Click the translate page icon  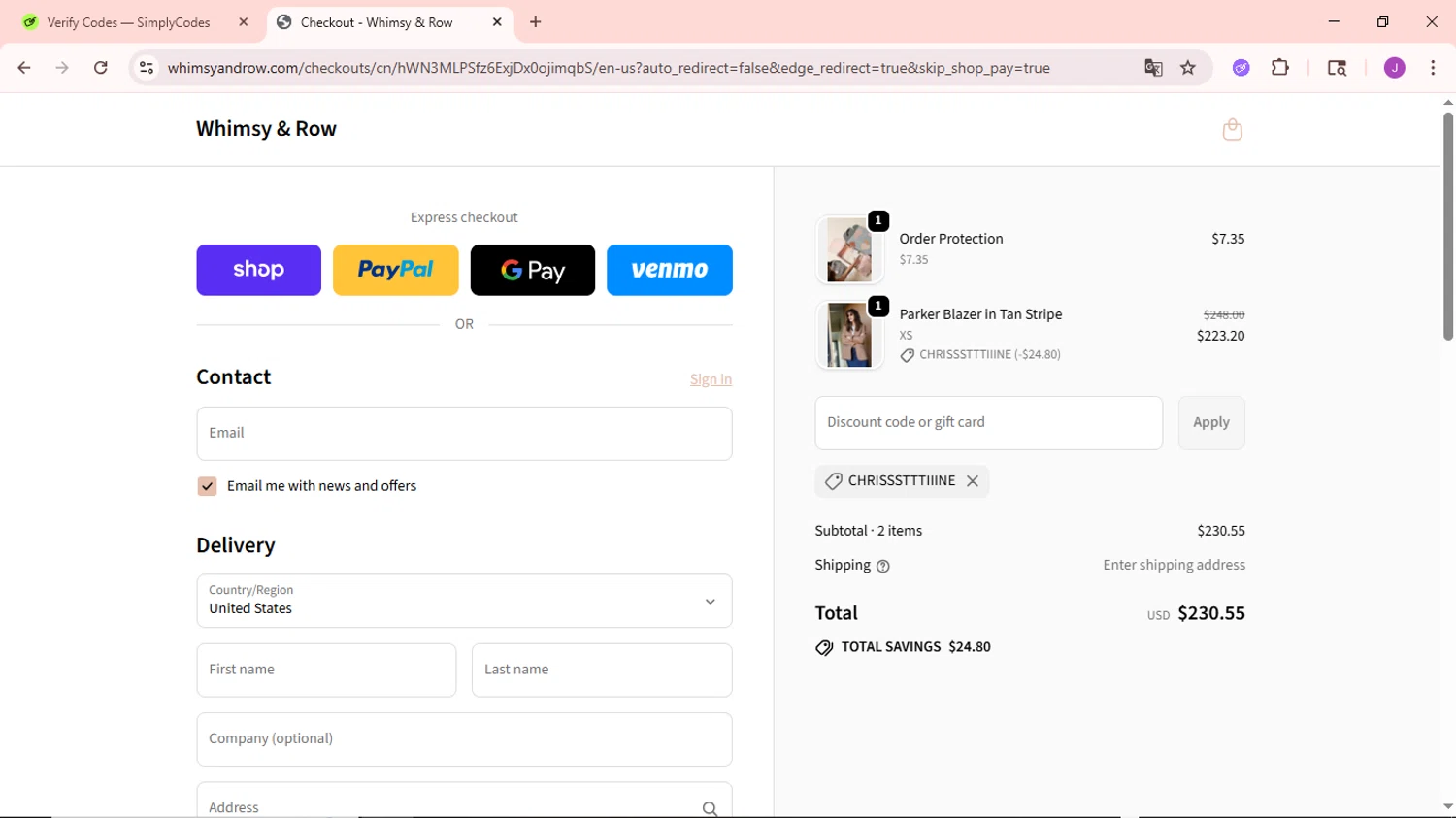(1153, 68)
